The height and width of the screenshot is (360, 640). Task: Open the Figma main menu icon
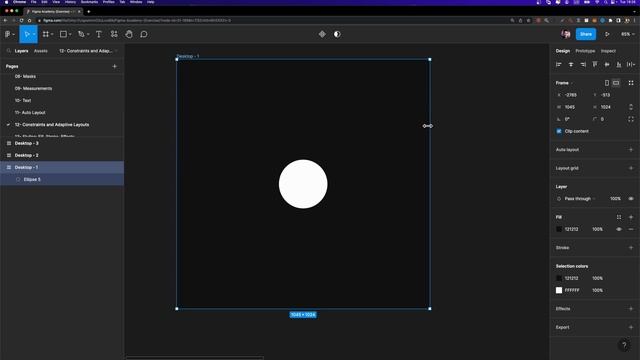pos(7,34)
